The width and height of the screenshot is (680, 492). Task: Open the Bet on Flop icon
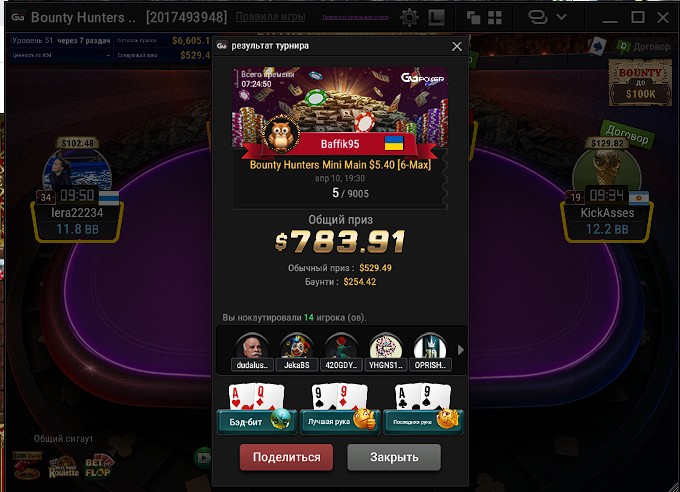[98, 466]
